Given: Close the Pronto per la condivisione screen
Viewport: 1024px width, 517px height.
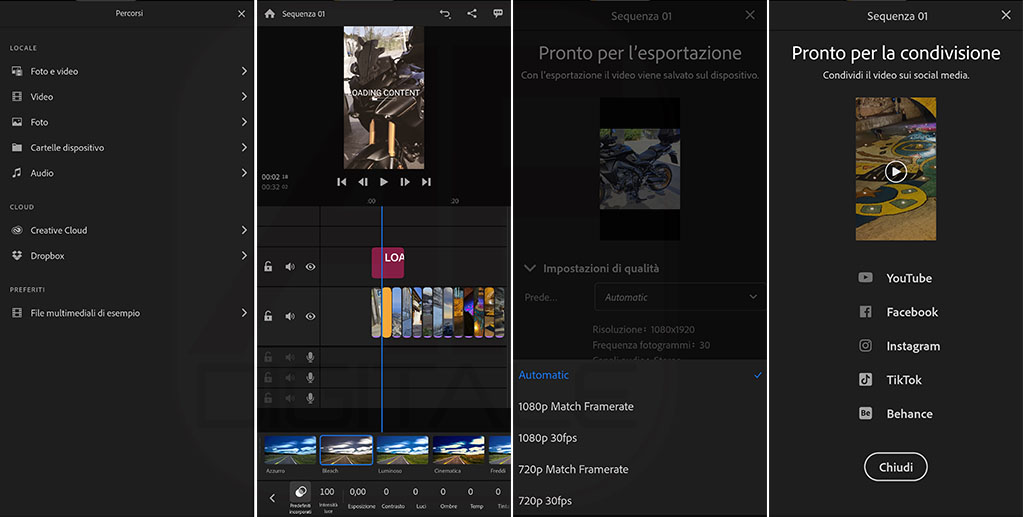Looking at the screenshot, I should [x=1006, y=14].
